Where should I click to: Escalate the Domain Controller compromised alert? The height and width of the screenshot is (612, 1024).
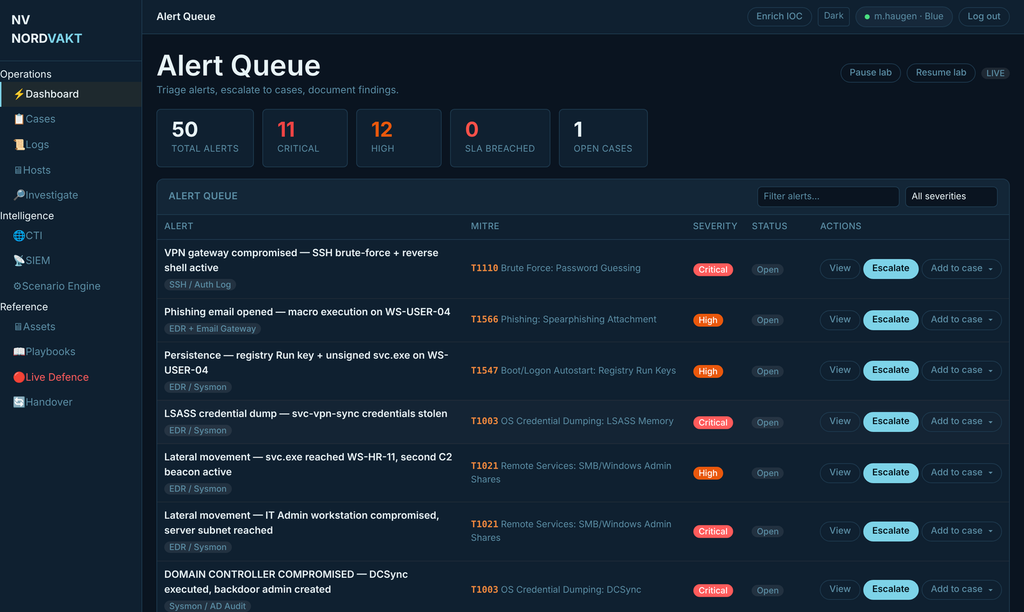click(891, 589)
